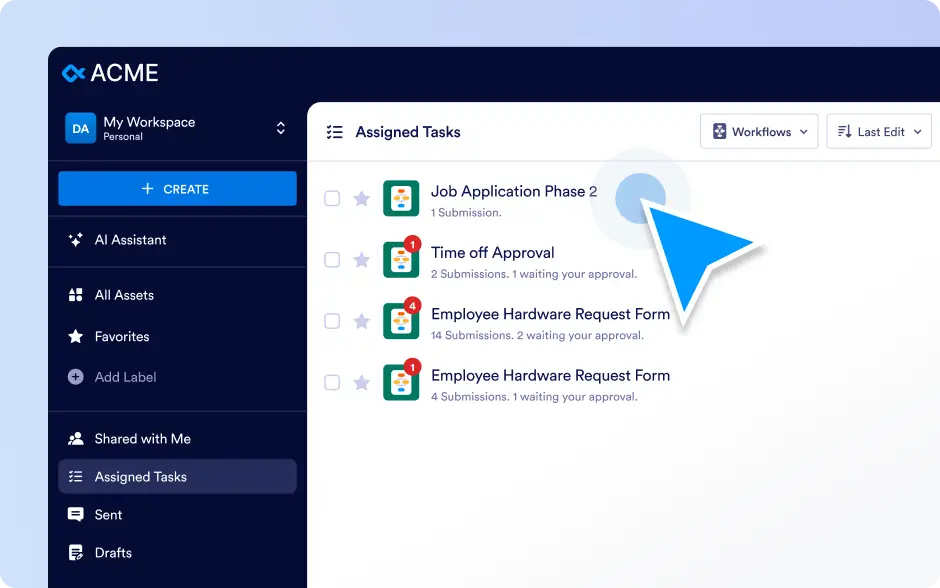
Task: Open the Time off Approval title link
Action: pos(492,253)
